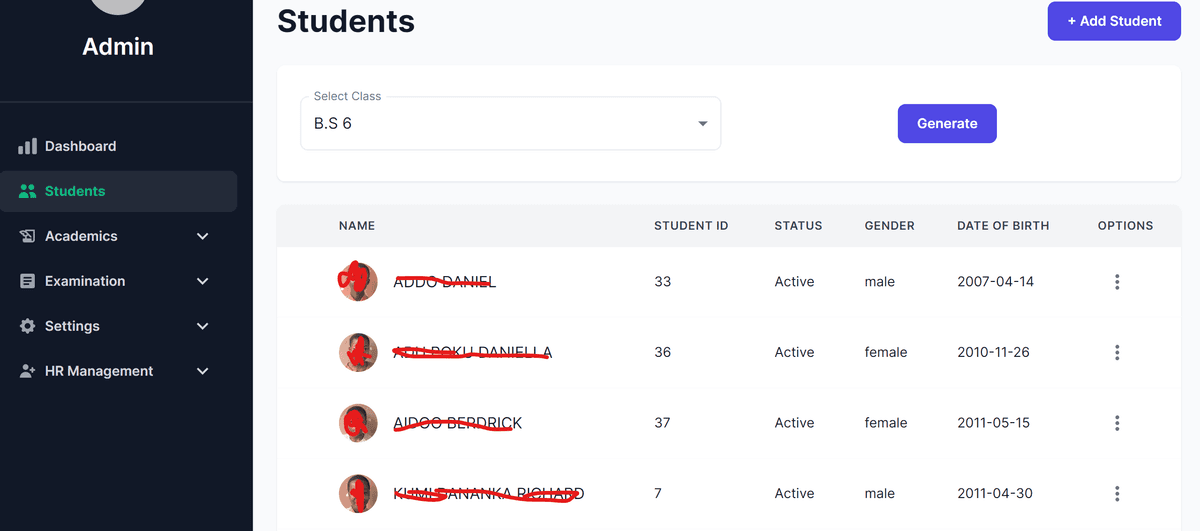Select the Students sidebar item
Viewport: 1200px width, 531px height.
click(x=75, y=191)
